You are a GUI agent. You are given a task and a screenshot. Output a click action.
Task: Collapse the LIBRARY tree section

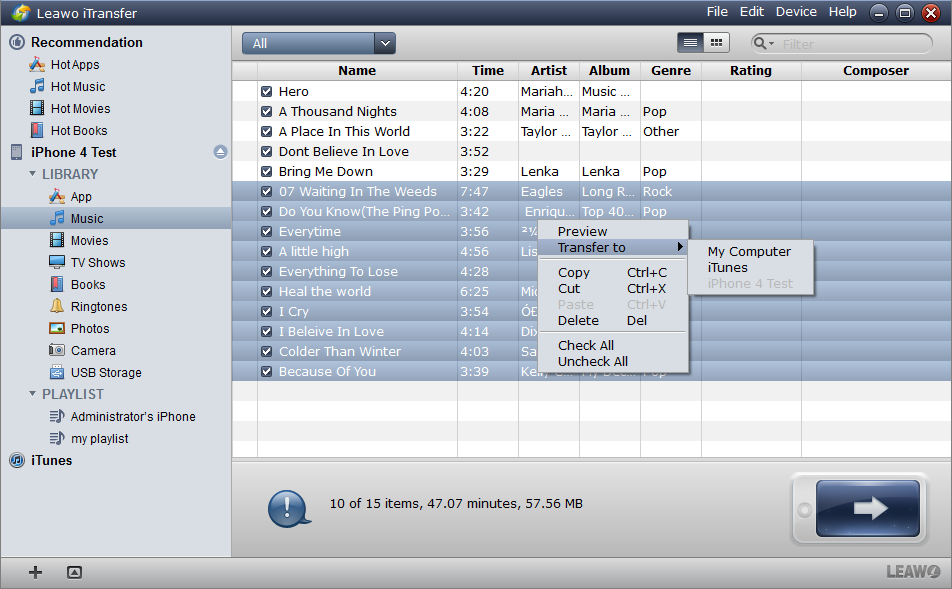pyautogui.click(x=33, y=174)
